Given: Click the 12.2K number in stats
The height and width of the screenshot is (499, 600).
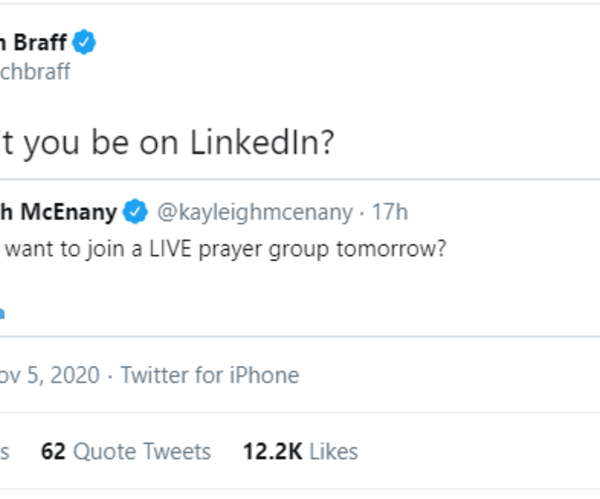Looking at the screenshot, I should [x=272, y=452].
